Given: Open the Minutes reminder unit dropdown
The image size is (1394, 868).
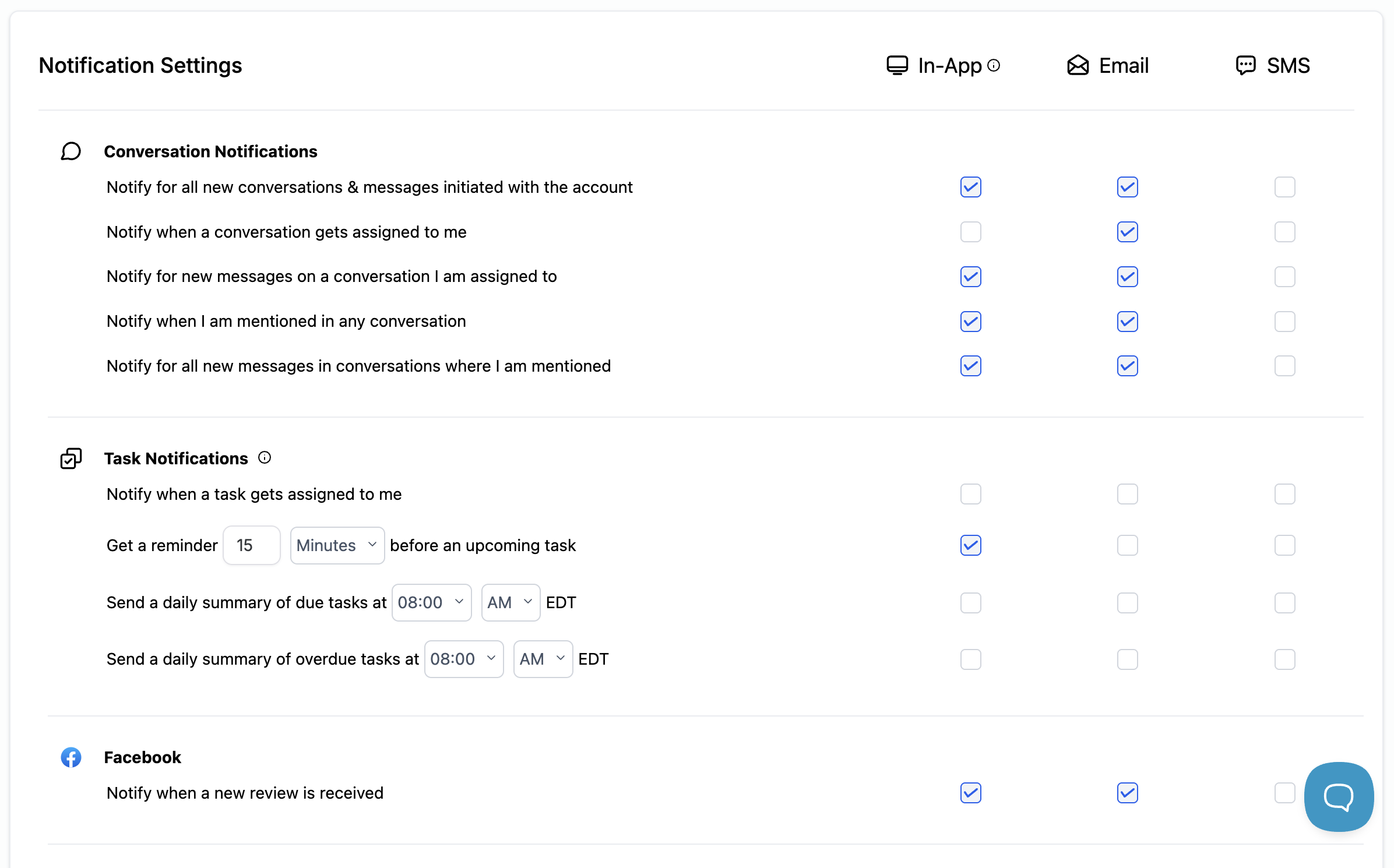Looking at the screenshot, I should (x=337, y=545).
